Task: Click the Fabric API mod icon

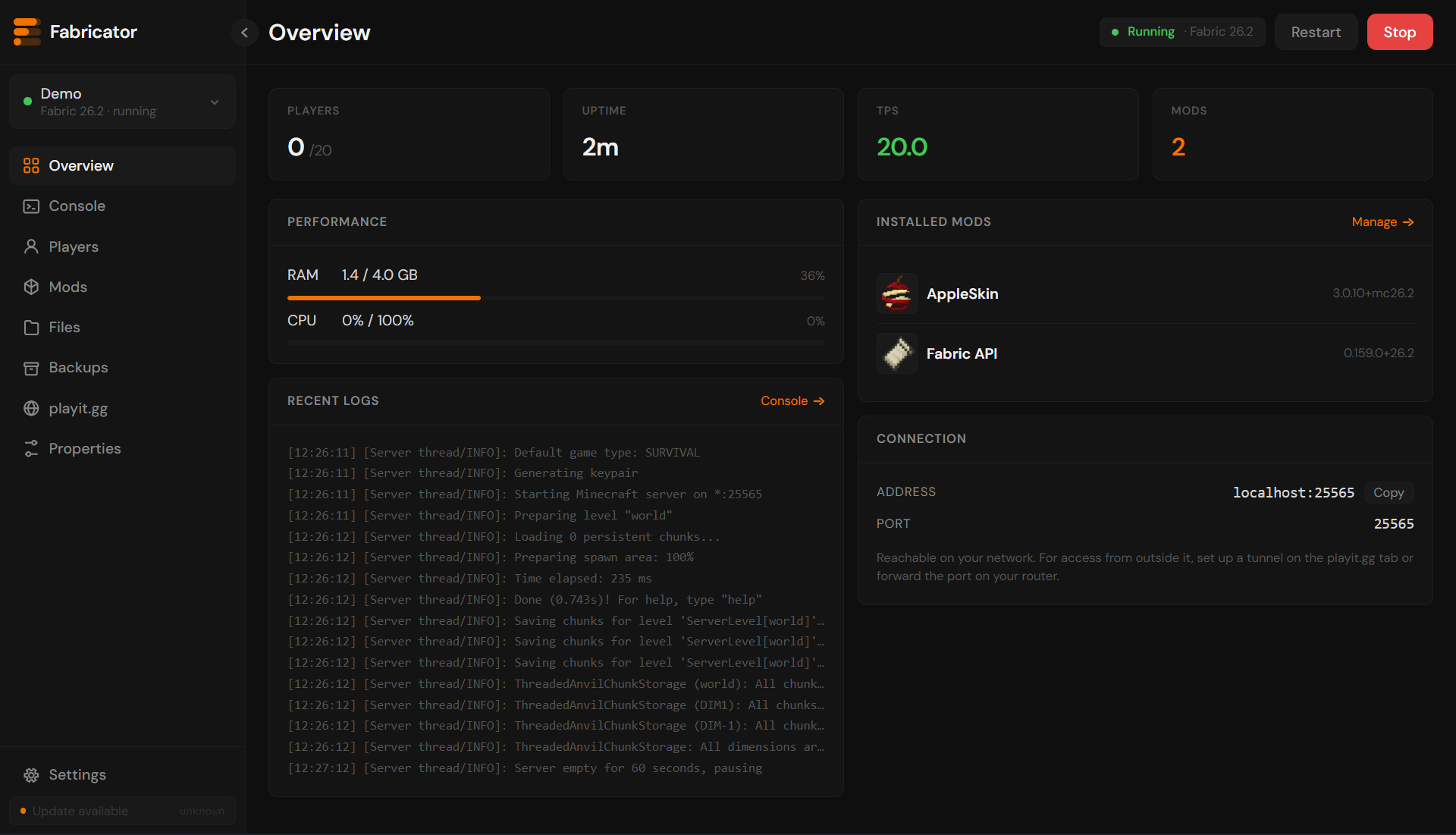Action: point(897,353)
